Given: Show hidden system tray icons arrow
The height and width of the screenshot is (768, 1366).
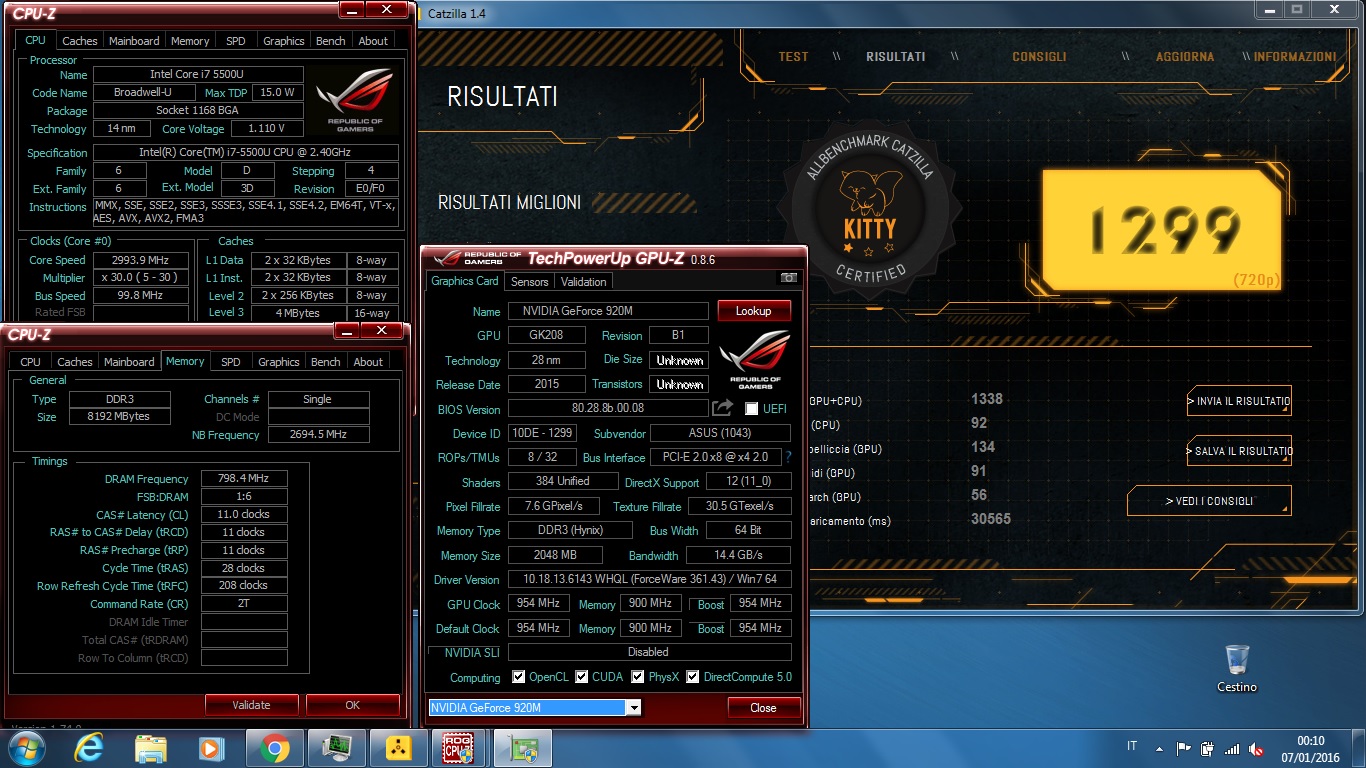Looking at the screenshot, I should [1159, 748].
